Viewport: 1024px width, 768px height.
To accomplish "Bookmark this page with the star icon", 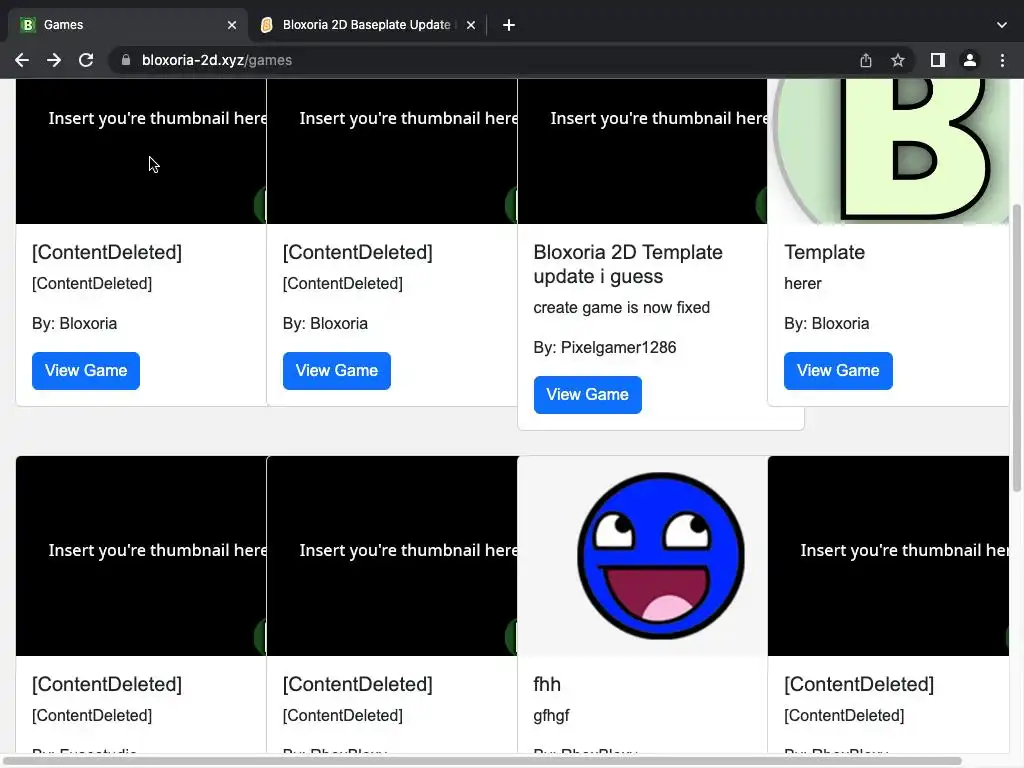I will (898, 60).
